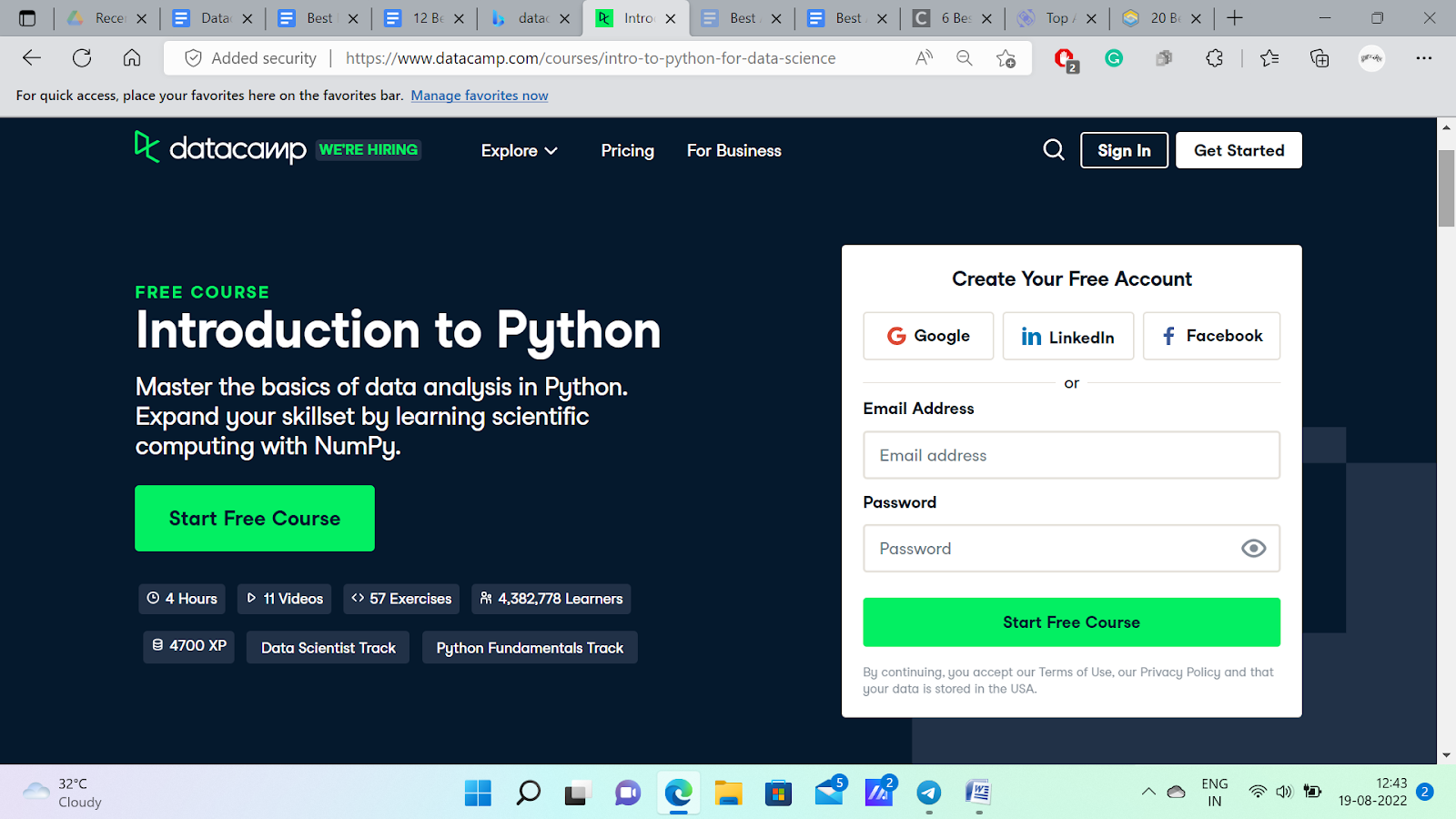1456x819 pixels.
Task: Click the page vertical scrollbar thumb
Action: 1446,188
